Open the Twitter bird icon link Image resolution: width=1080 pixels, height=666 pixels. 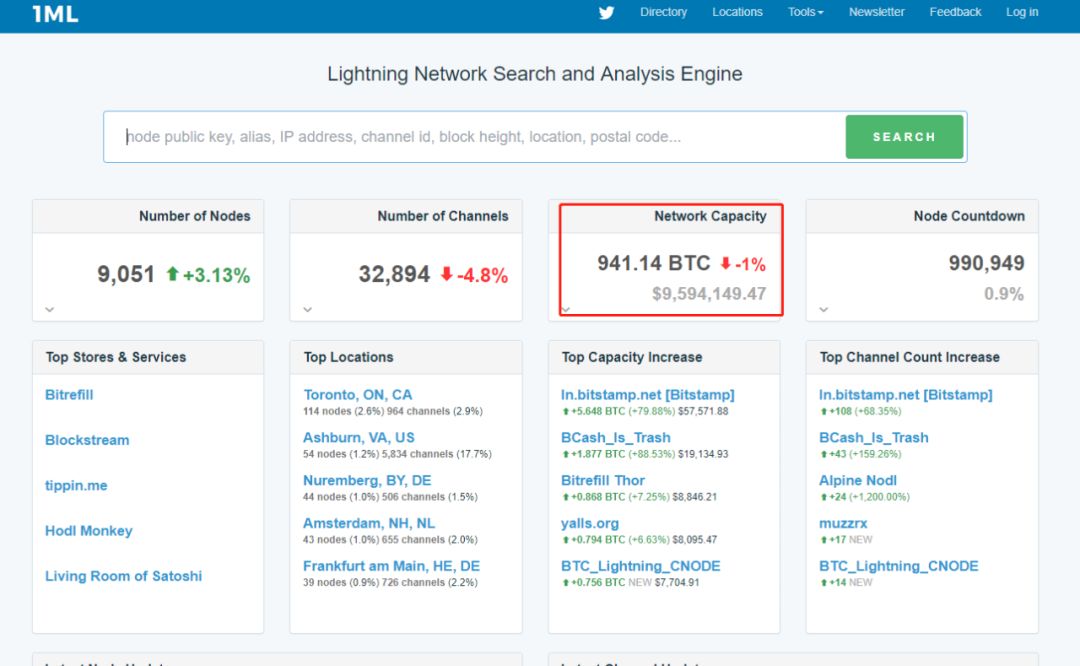[606, 12]
